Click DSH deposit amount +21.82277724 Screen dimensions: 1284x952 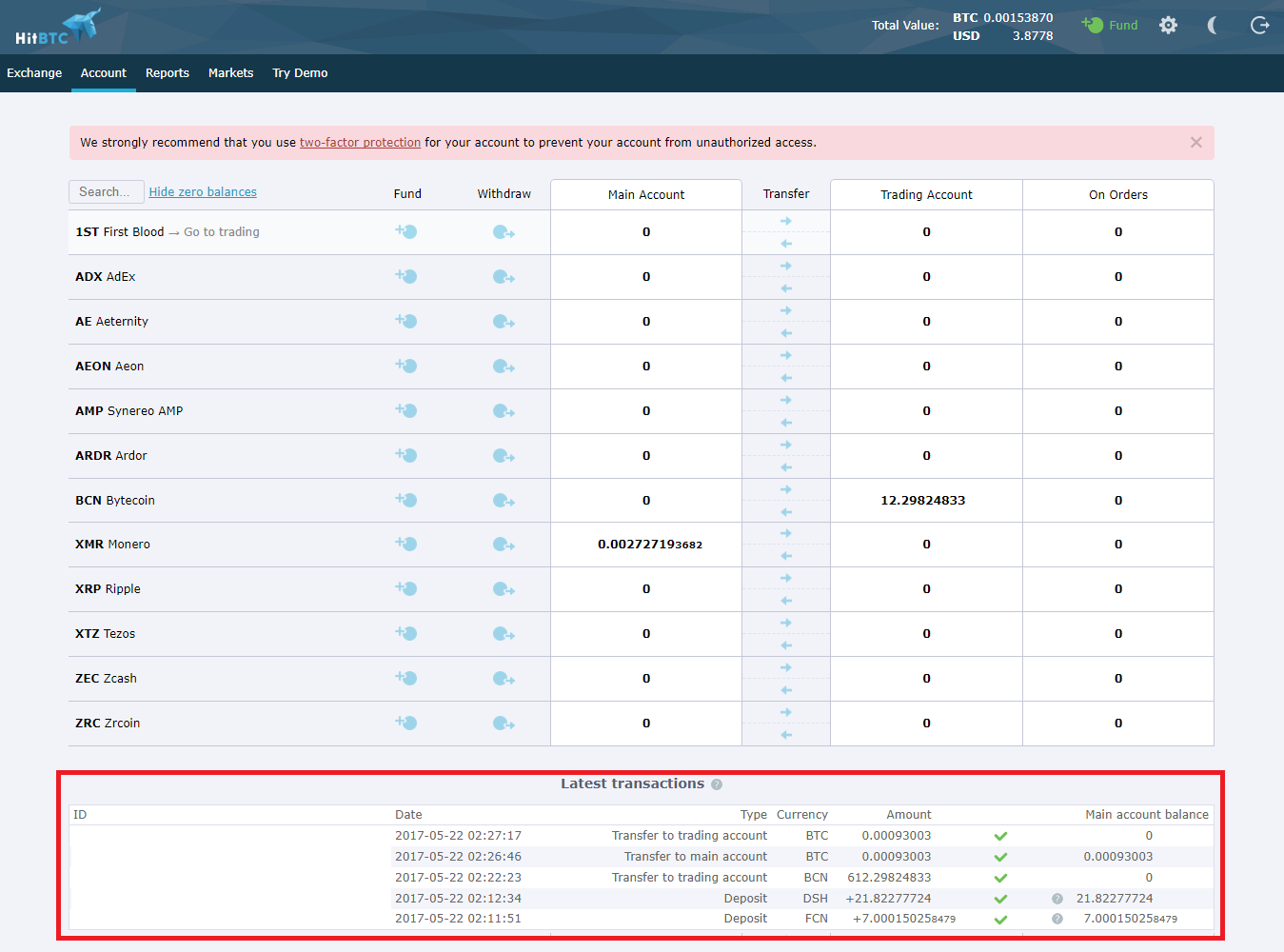[889, 899]
